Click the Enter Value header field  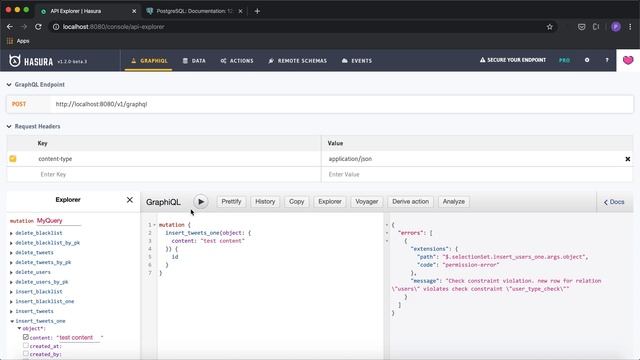tap(477, 174)
